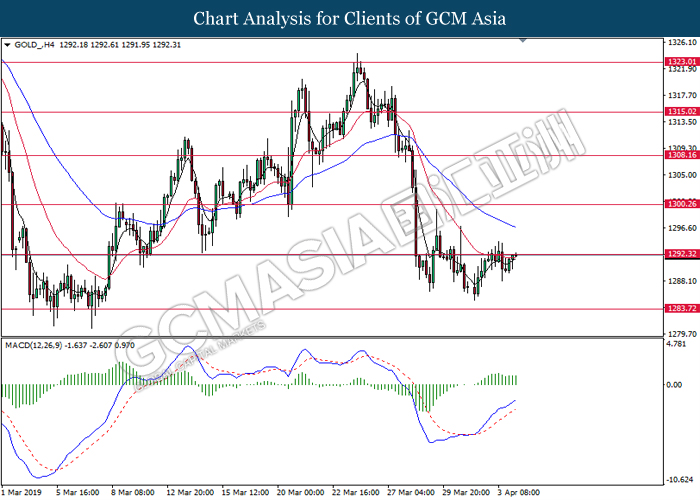
Task: Click the 27 Mar 04:00 time label
Action: (411, 492)
